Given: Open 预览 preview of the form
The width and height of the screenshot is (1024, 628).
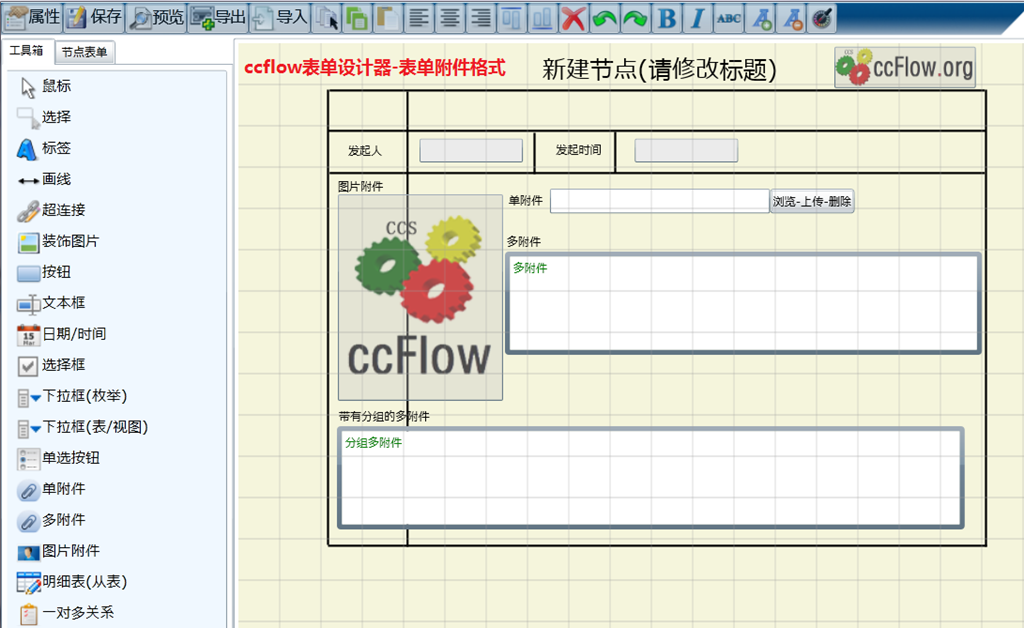Looking at the screenshot, I should click(157, 18).
